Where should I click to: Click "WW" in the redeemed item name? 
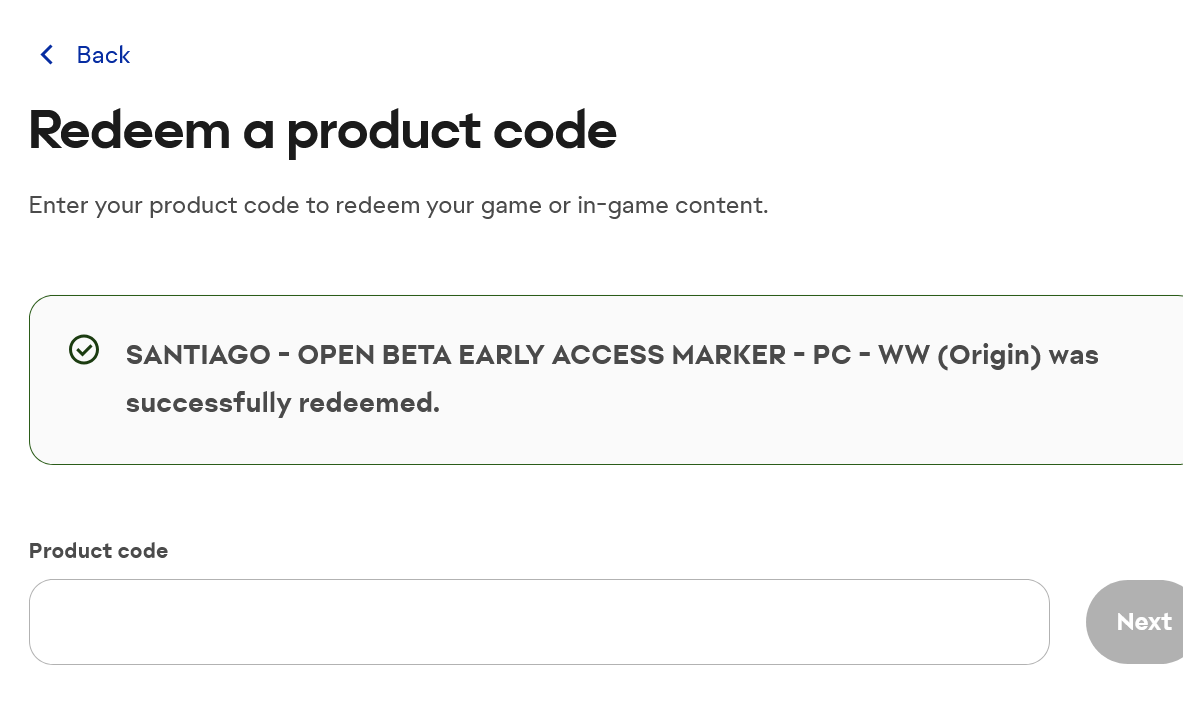(x=903, y=355)
